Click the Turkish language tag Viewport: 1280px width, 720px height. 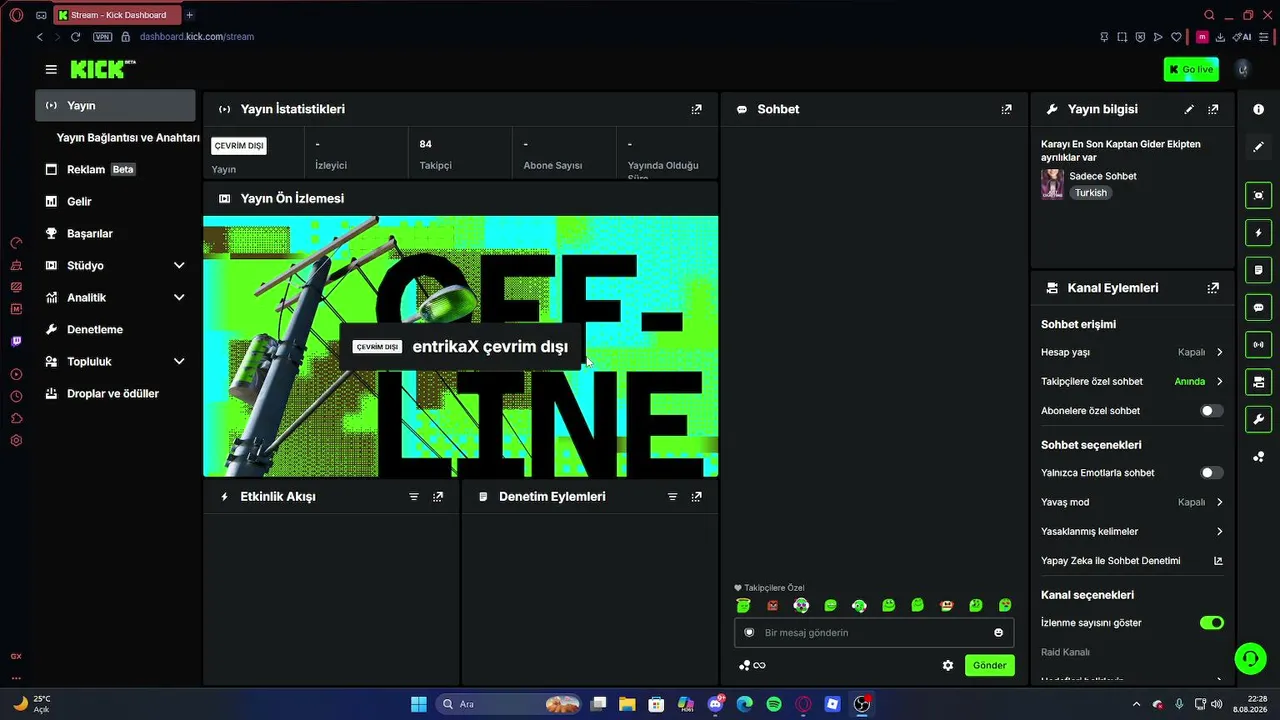(1091, 193)
